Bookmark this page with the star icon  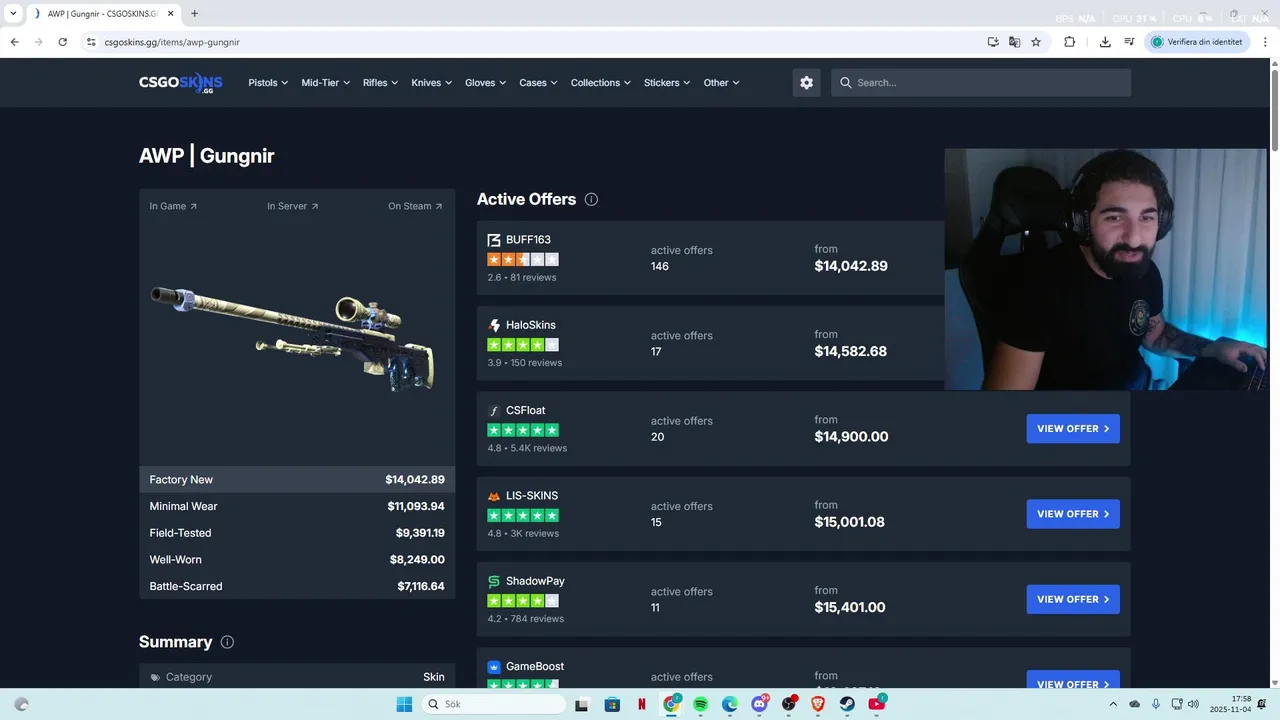(x=1036, y=42)
